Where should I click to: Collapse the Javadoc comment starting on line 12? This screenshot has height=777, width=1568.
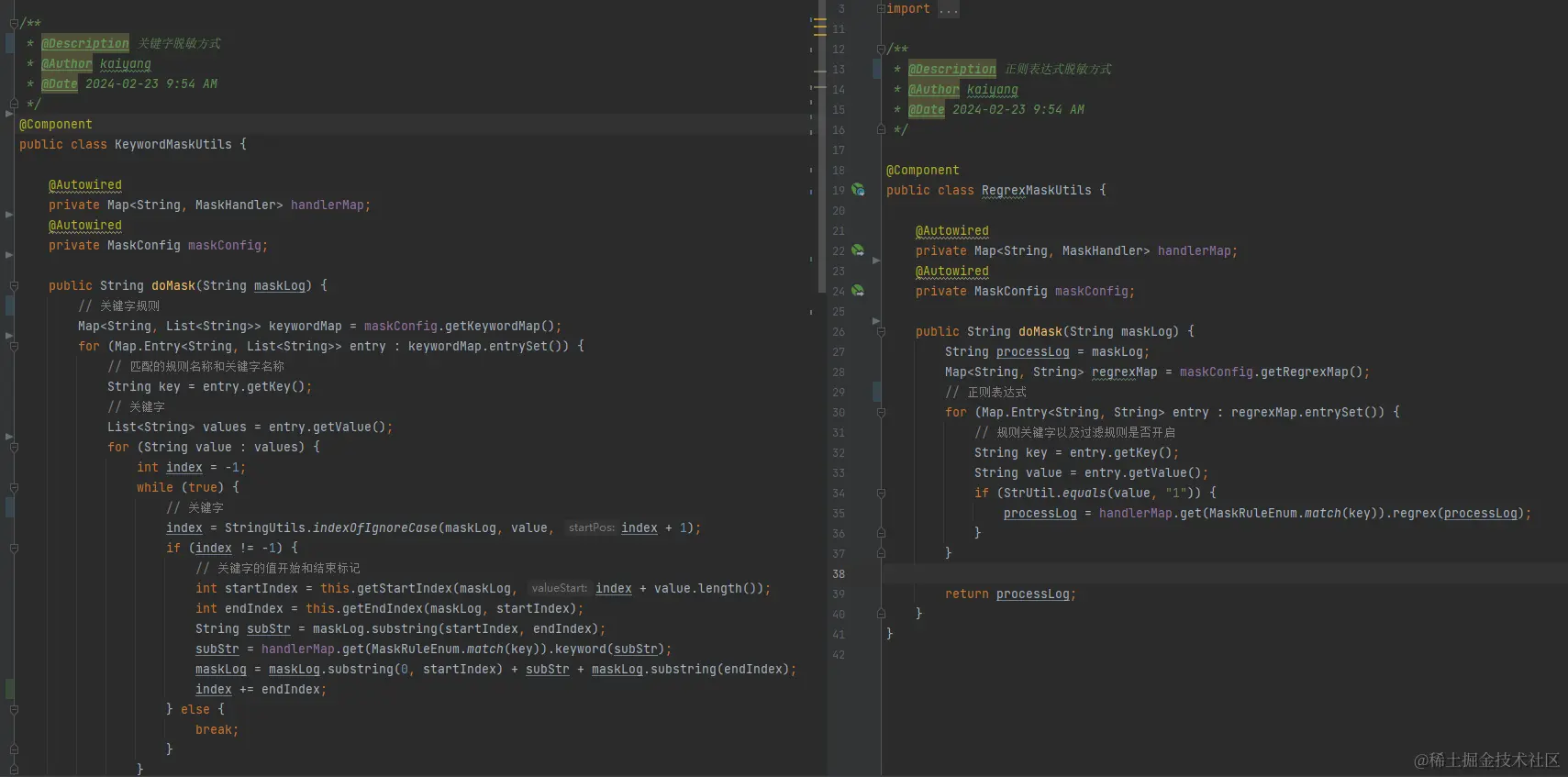pyautogui.click(x=881, y=50)
